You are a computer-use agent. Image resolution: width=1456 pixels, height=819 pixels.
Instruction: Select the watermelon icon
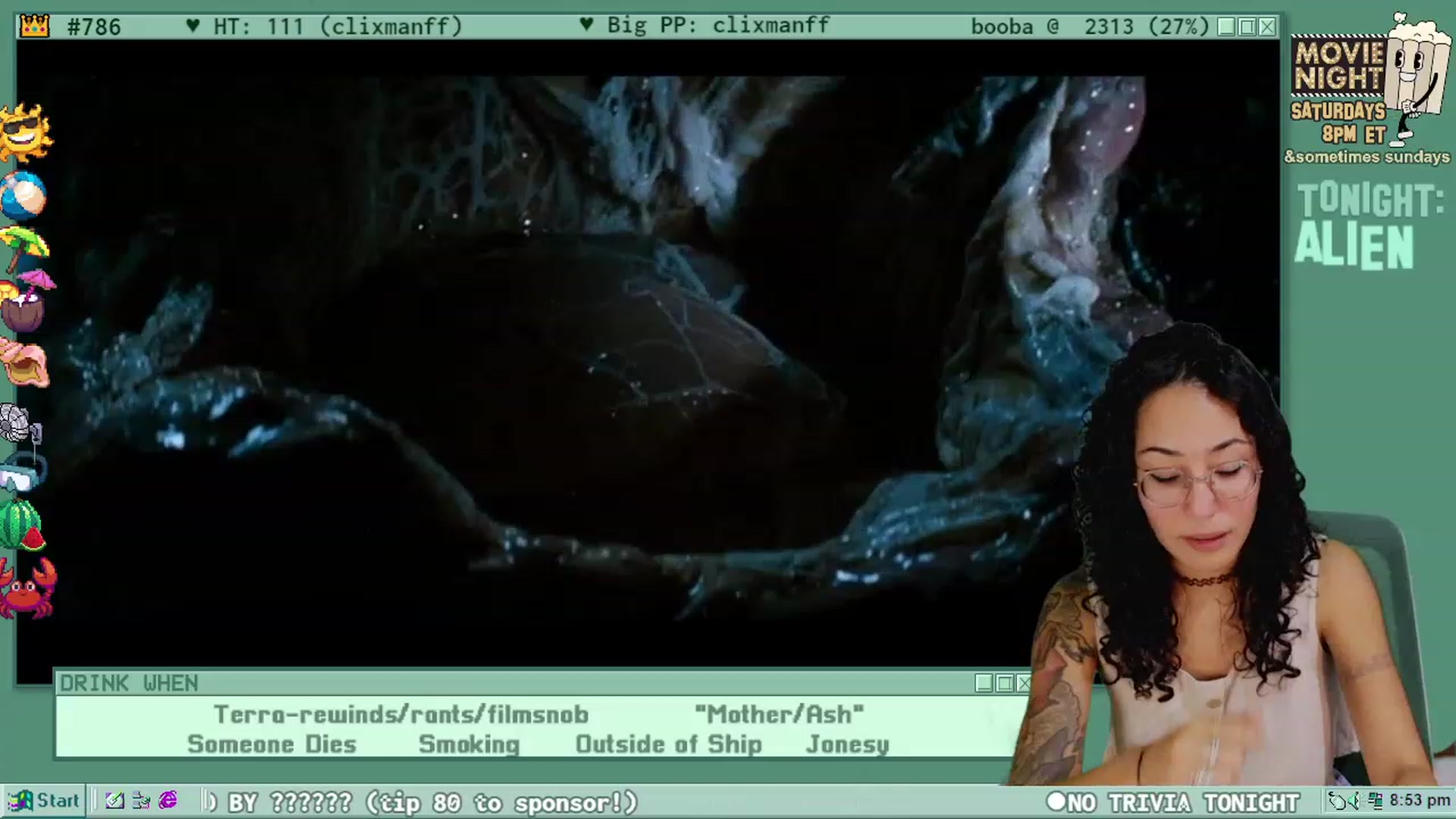23,526
